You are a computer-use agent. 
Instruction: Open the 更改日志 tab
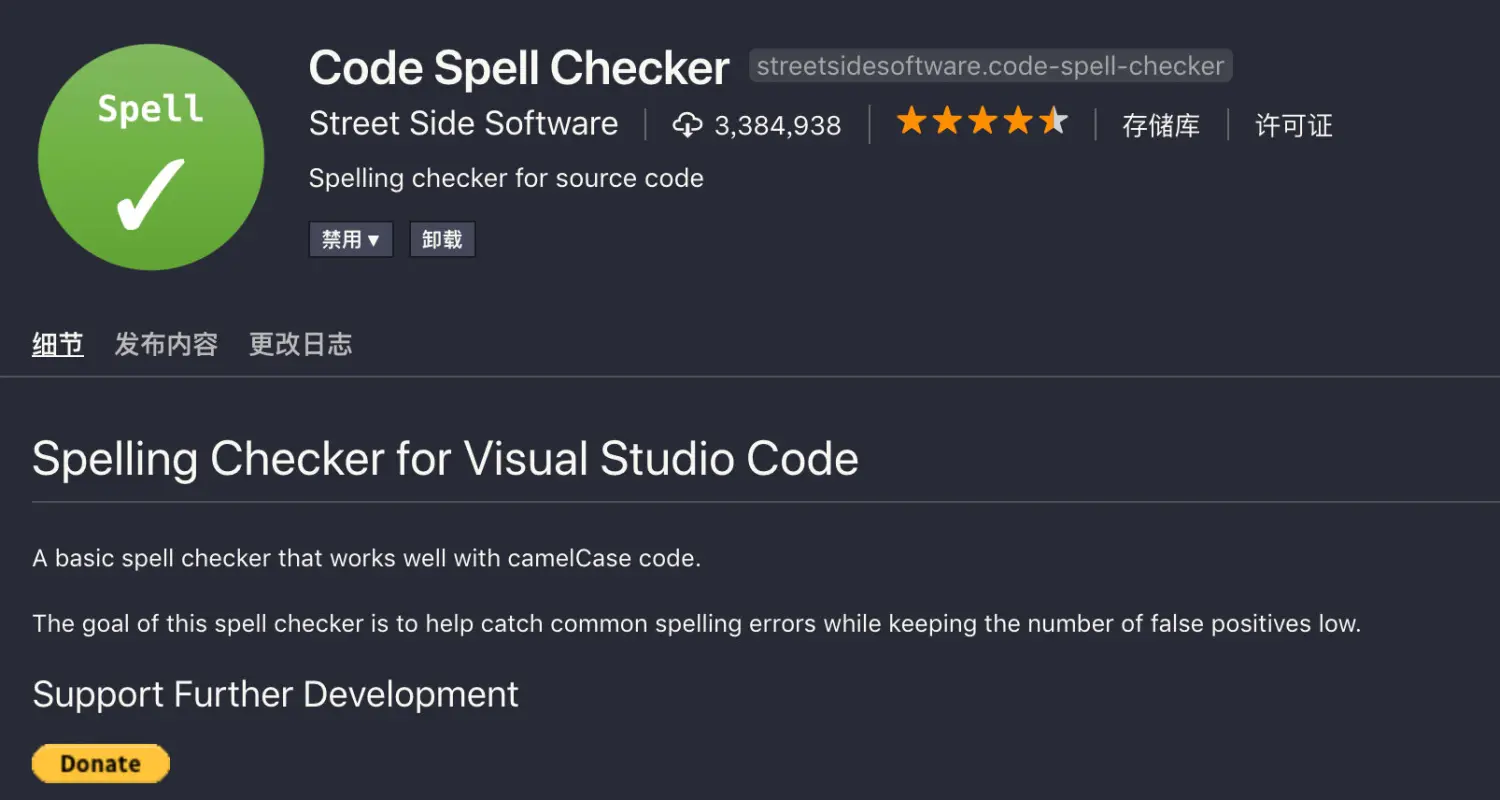pos(300,344)
